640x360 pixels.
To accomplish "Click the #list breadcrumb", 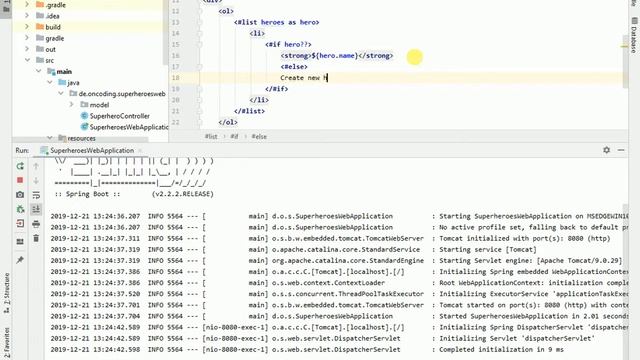I will coord(211,136).
